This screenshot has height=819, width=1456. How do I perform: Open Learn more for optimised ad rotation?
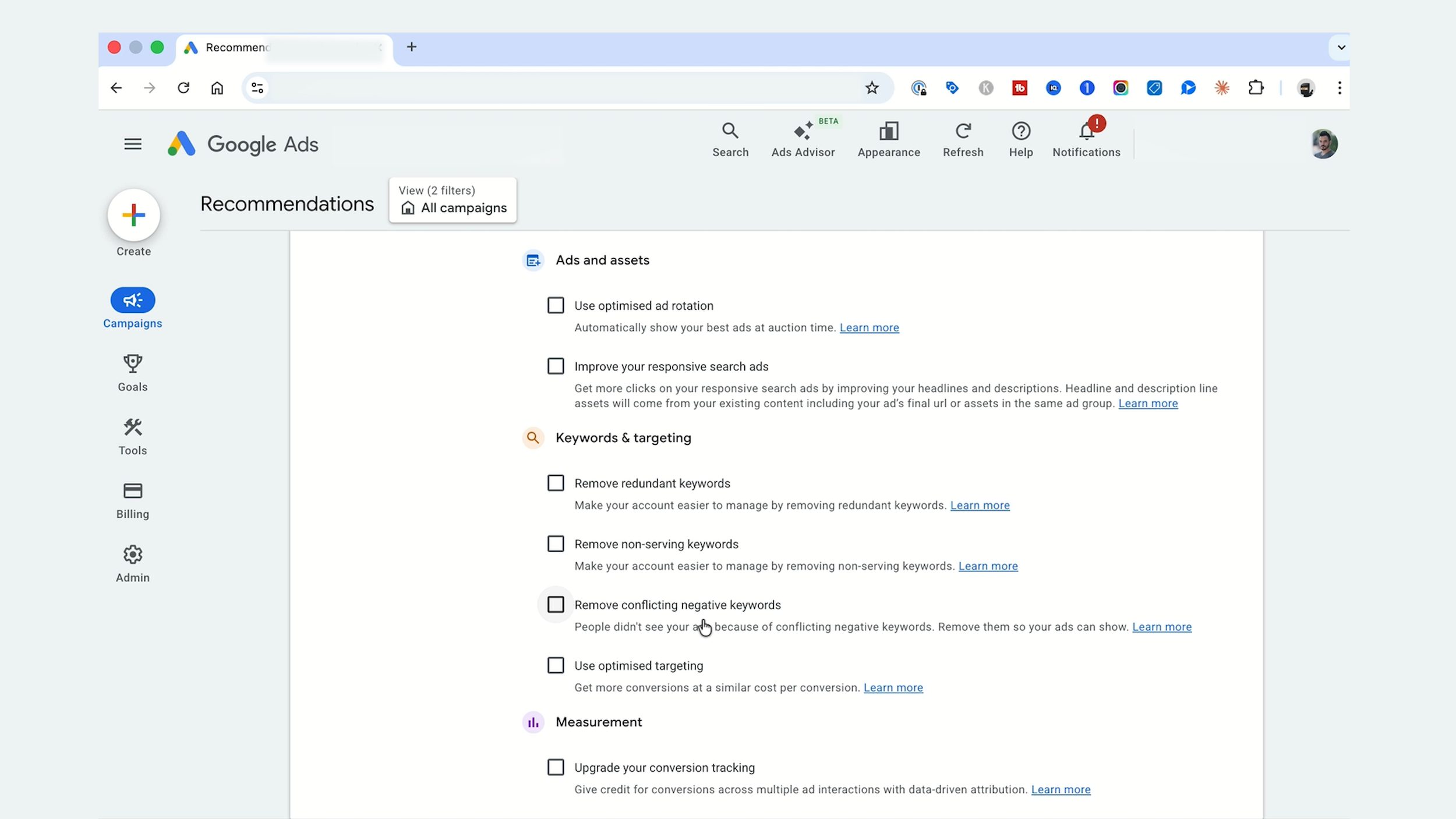[869, 328]
